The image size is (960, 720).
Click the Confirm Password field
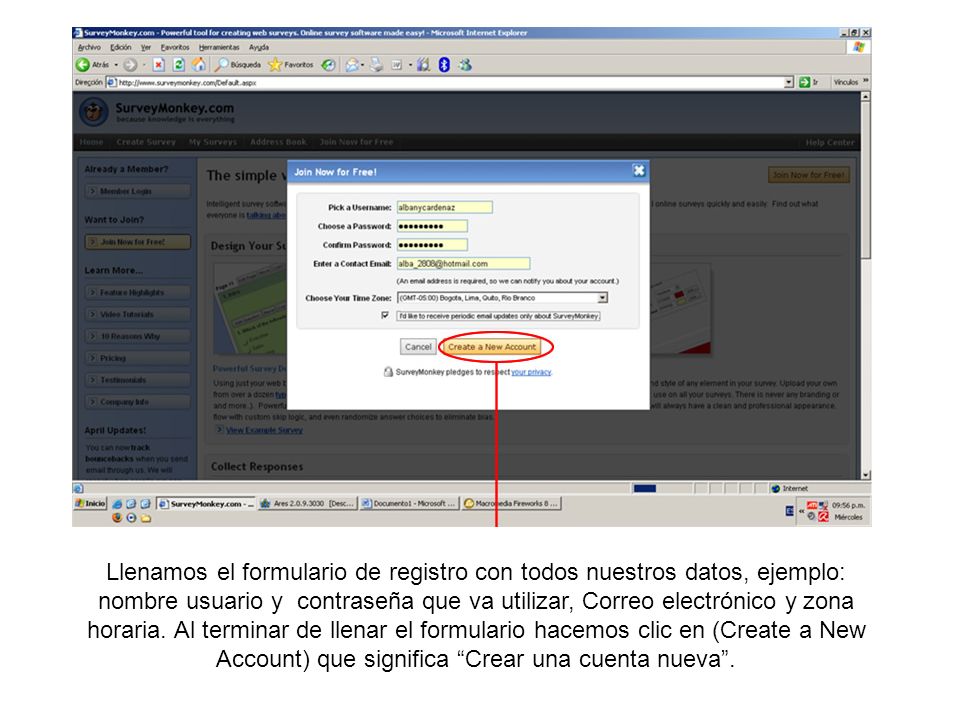point(432,245)
